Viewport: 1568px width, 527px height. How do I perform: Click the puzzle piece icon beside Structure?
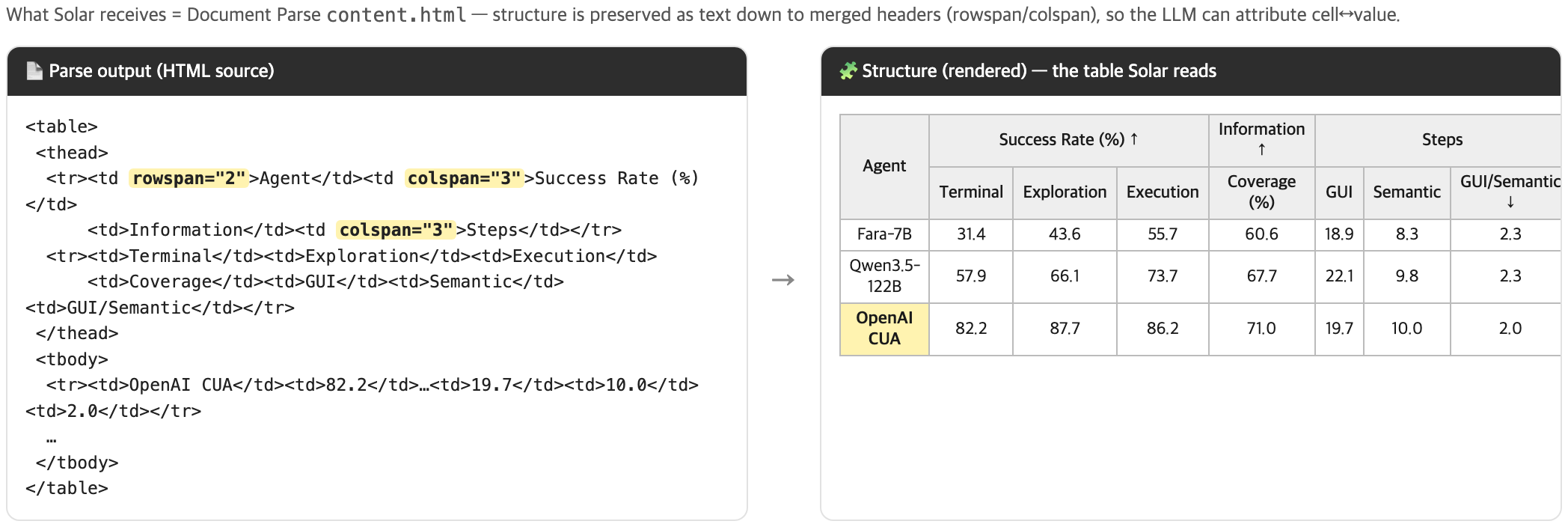[x=848, y=70]
